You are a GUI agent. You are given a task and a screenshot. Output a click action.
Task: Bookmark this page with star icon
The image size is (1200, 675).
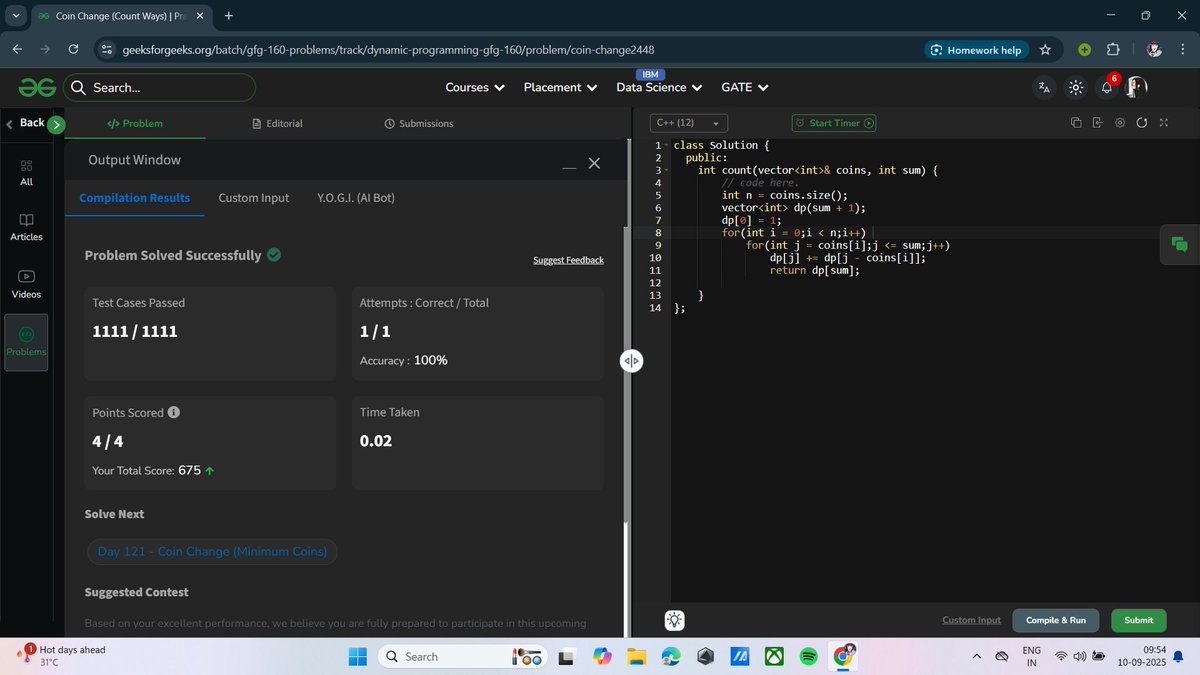coord(1045,49)
